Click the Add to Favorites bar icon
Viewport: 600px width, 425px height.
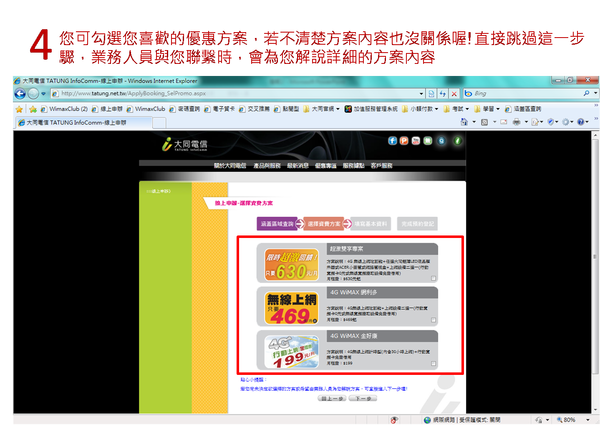pyautogui.click(x=33, y=109)
